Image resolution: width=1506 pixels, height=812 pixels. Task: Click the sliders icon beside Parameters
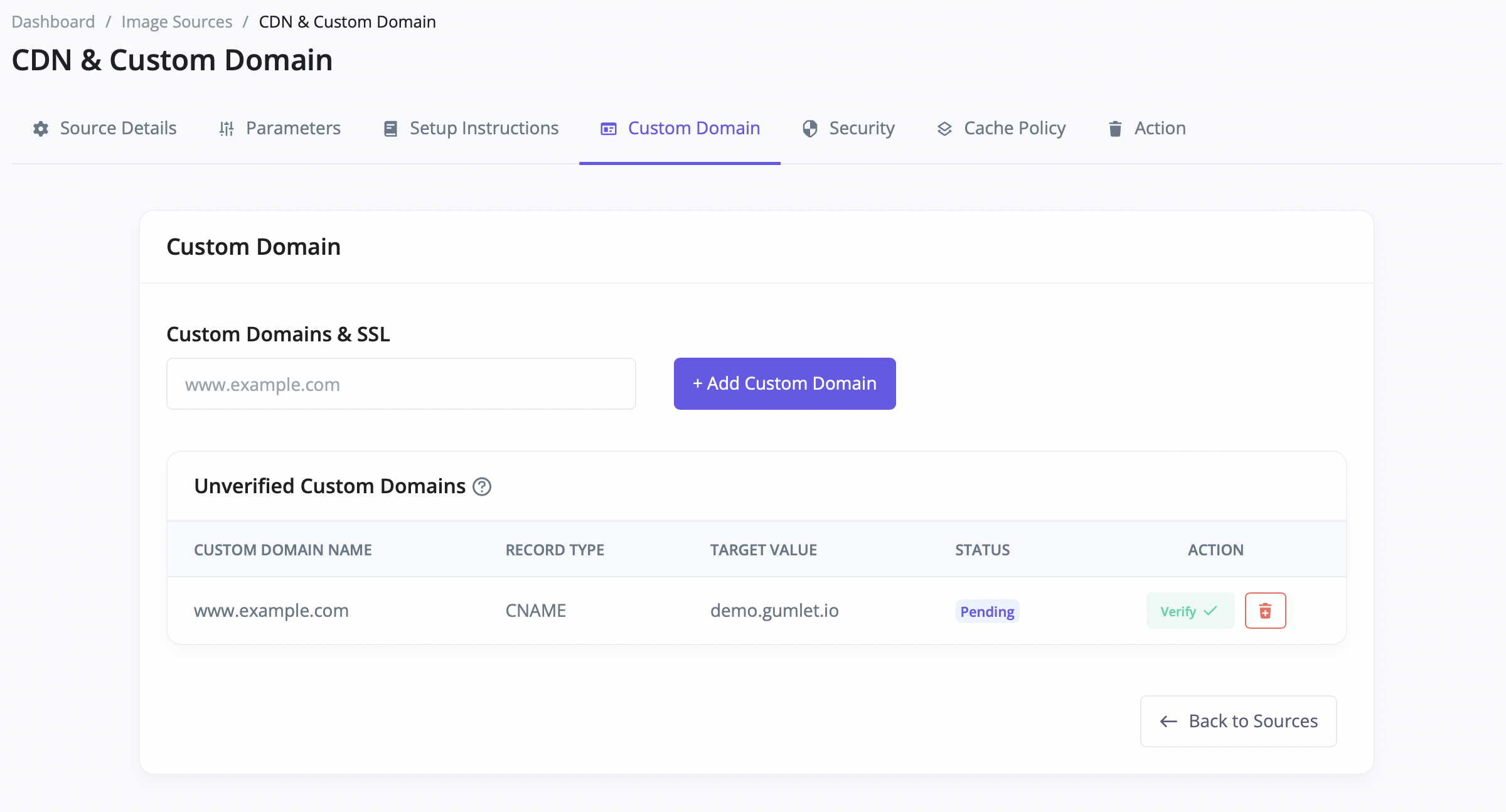click(227, 129)
